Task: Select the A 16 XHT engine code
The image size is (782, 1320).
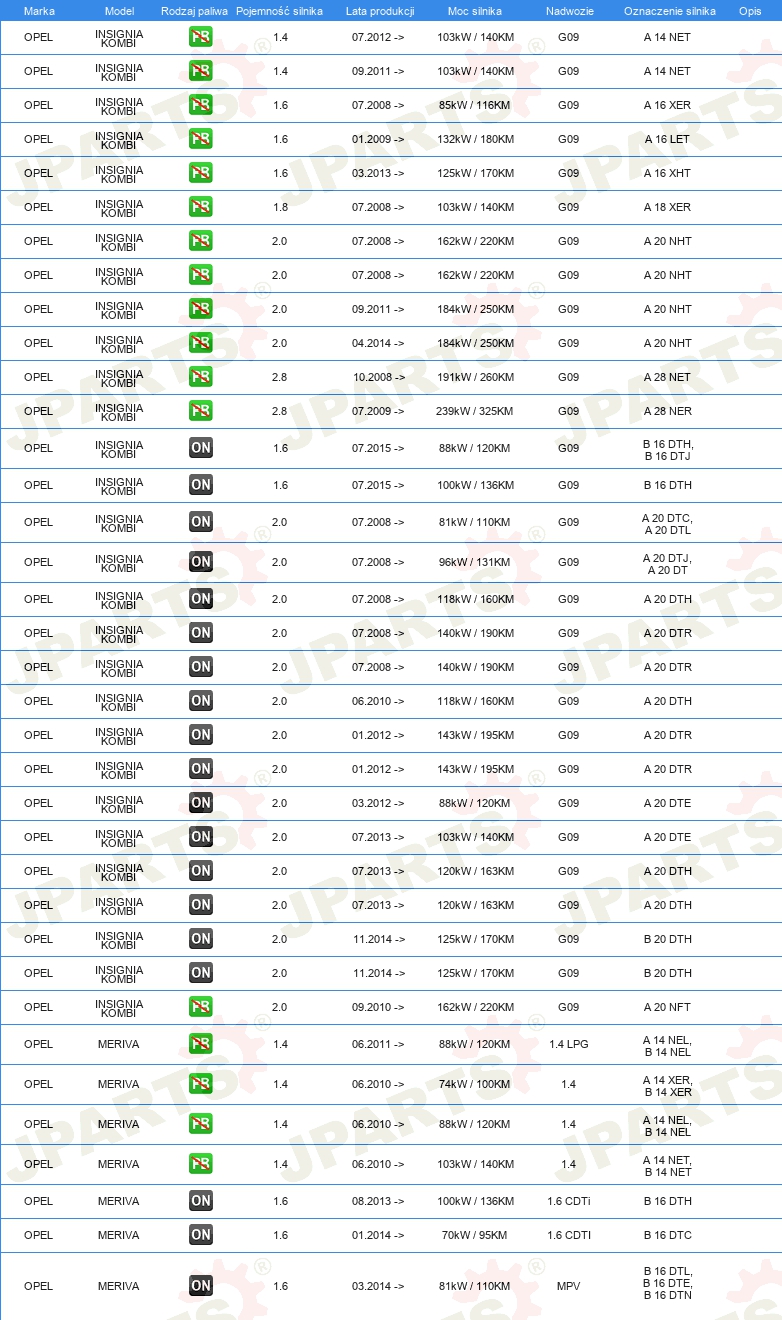Action: click(x=667, y=173)
